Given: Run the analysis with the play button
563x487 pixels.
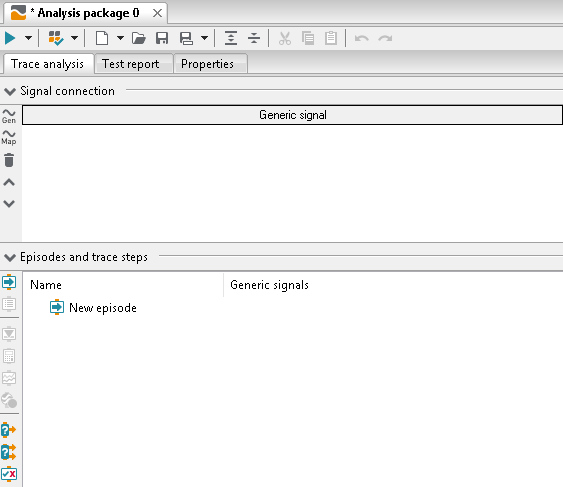Looking at the screenshot, I should click(x=10, y=38).
